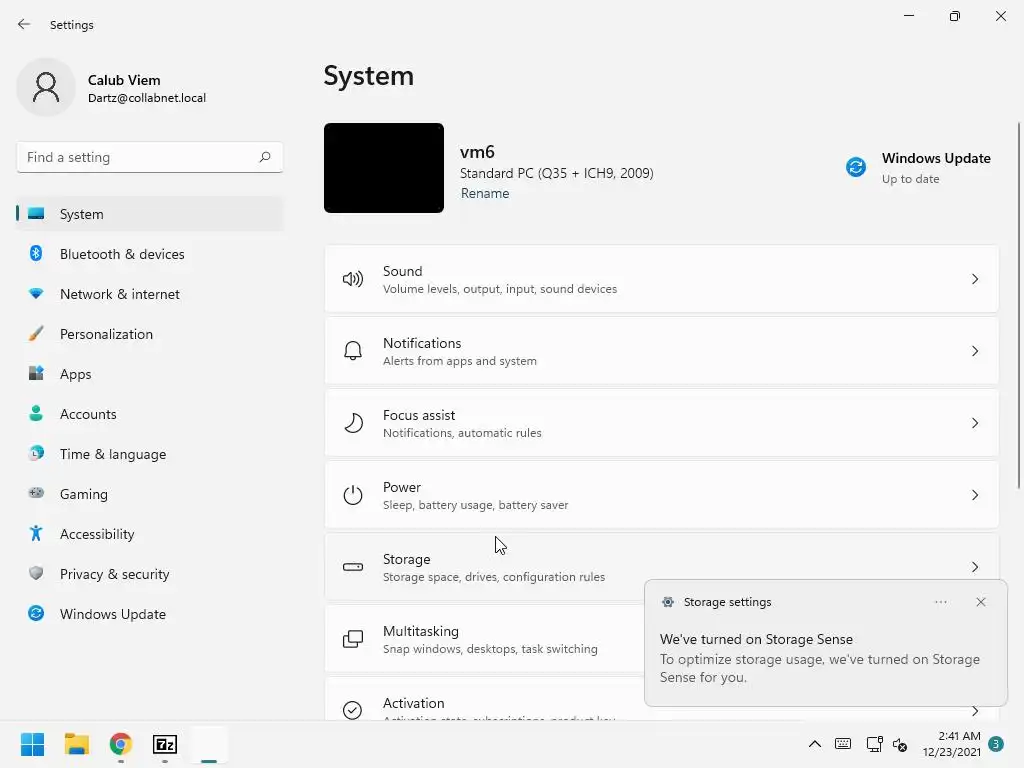The image size is (1024, 768).
Task: Expand the Power row chevron
Action: point(974,495)
